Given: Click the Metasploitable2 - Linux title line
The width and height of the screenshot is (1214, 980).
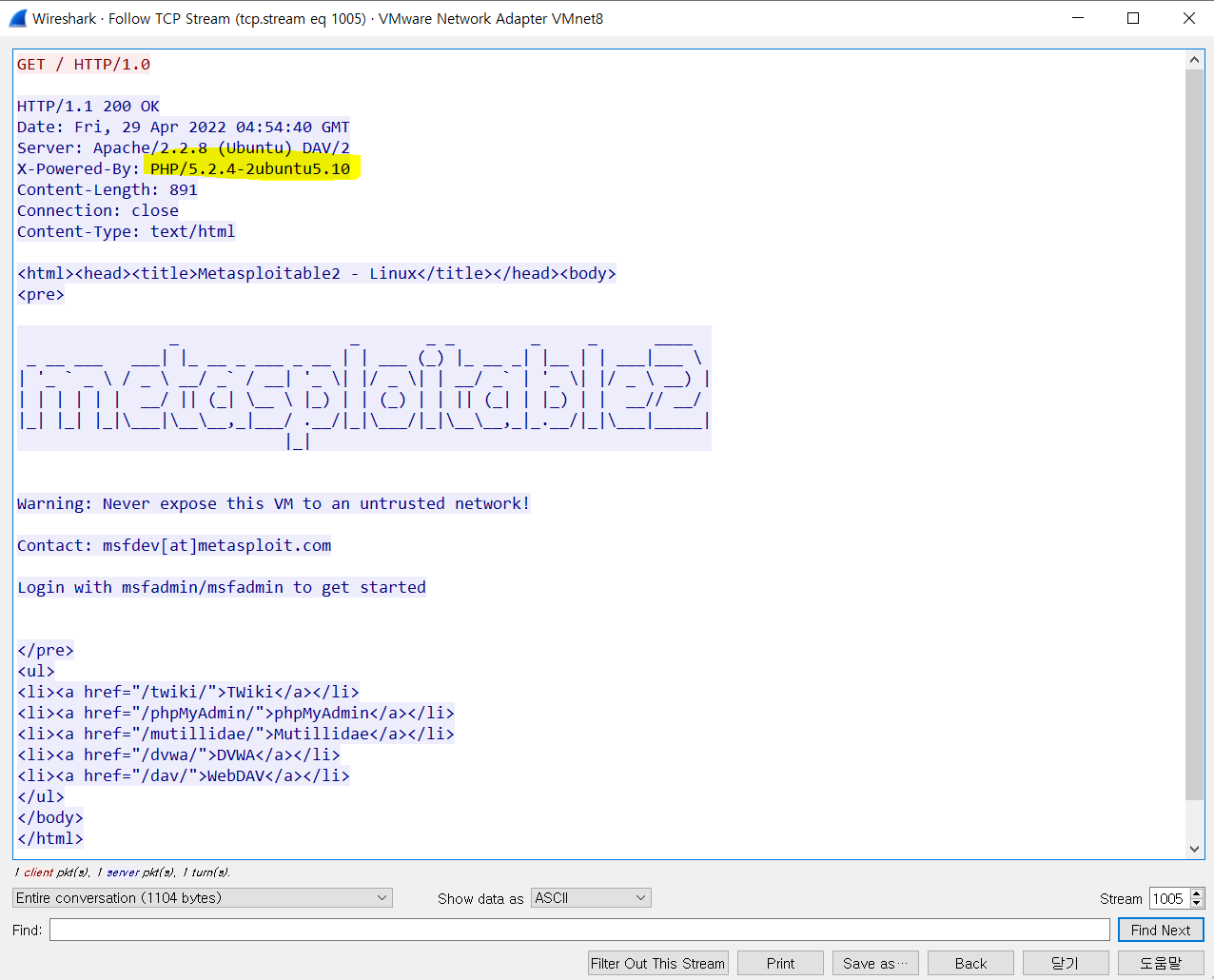Looking at the screenshot, I should (317, 273).
